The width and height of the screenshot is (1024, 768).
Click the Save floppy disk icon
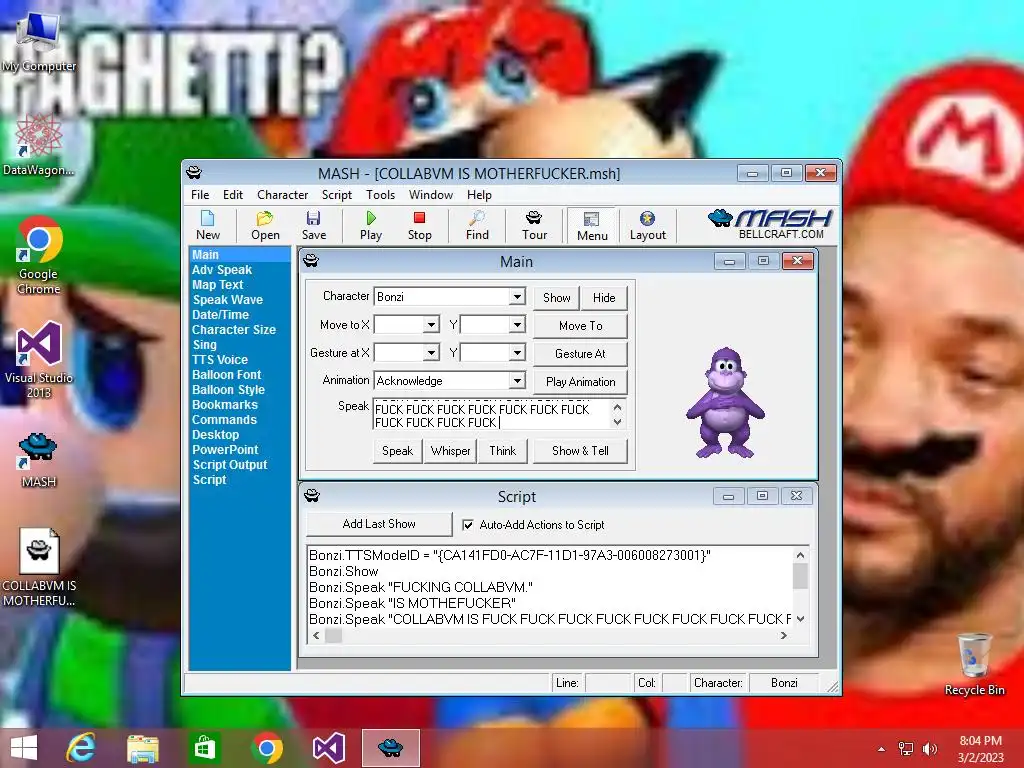coord(313,225)
